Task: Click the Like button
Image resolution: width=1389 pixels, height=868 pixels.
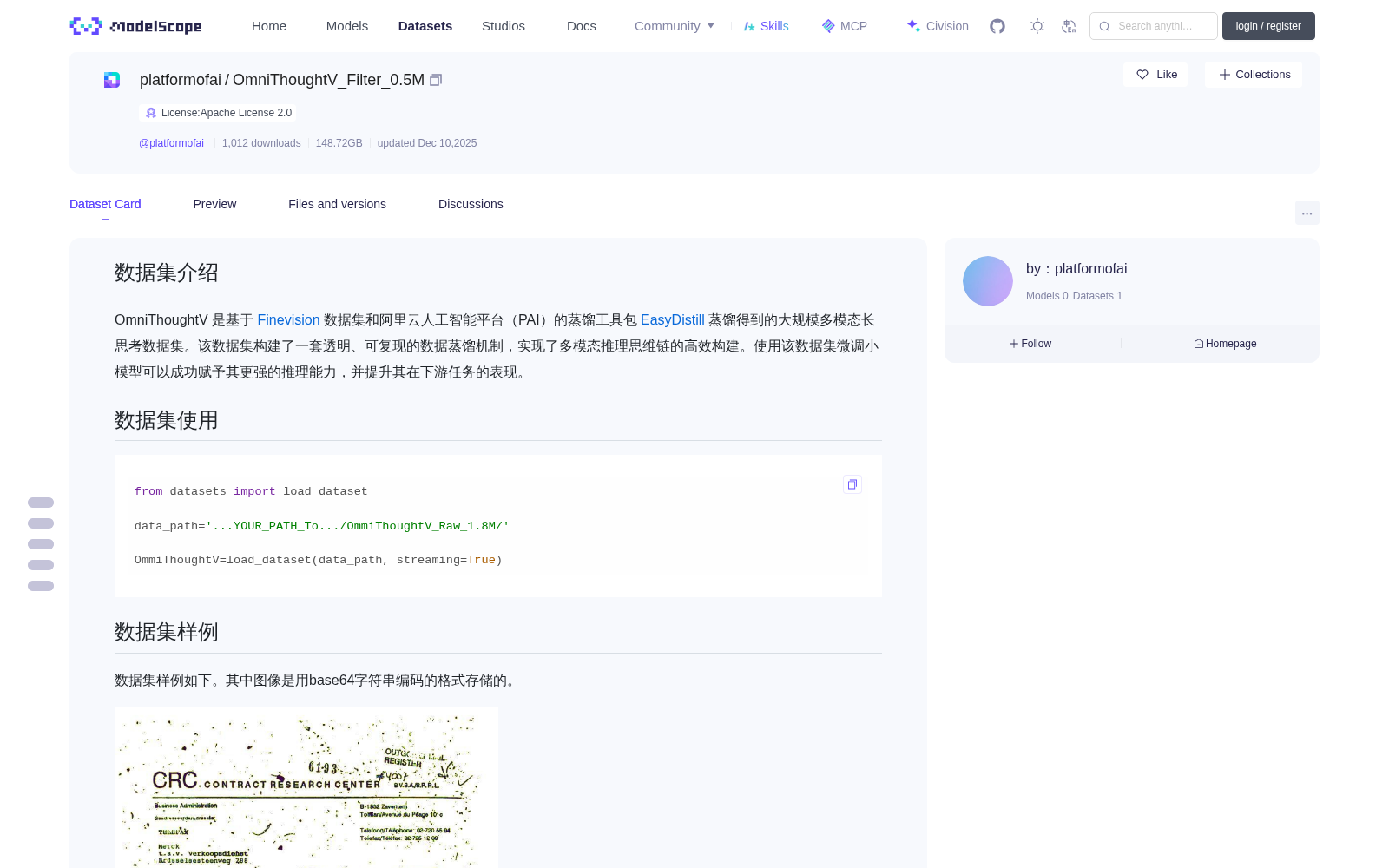Action: click(x=1155, y=75)
